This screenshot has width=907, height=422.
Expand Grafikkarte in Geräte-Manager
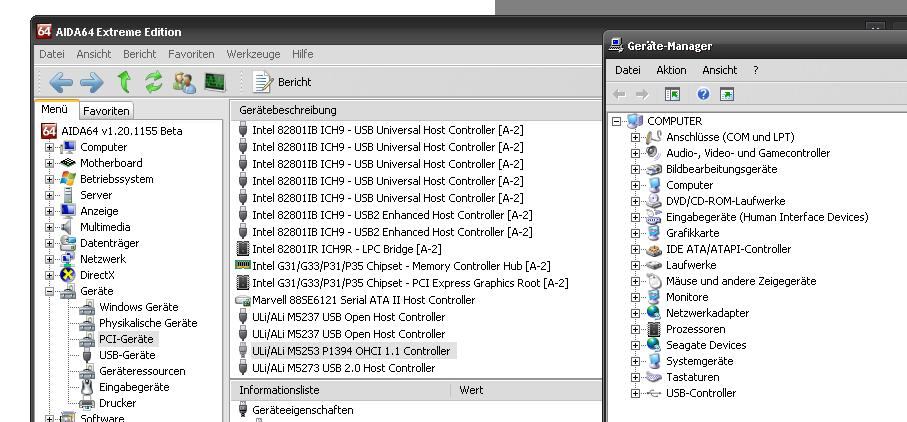635,234
